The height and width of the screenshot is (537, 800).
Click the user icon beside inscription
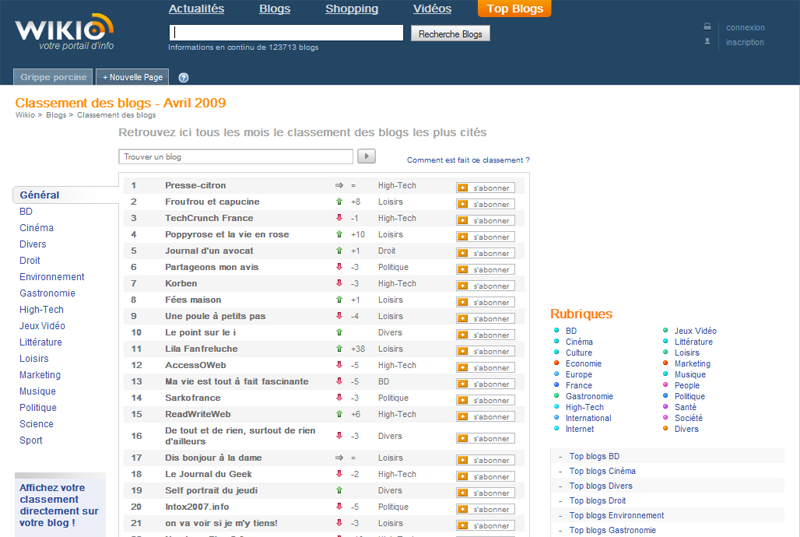pyautogui.click(x=707, y=41)
